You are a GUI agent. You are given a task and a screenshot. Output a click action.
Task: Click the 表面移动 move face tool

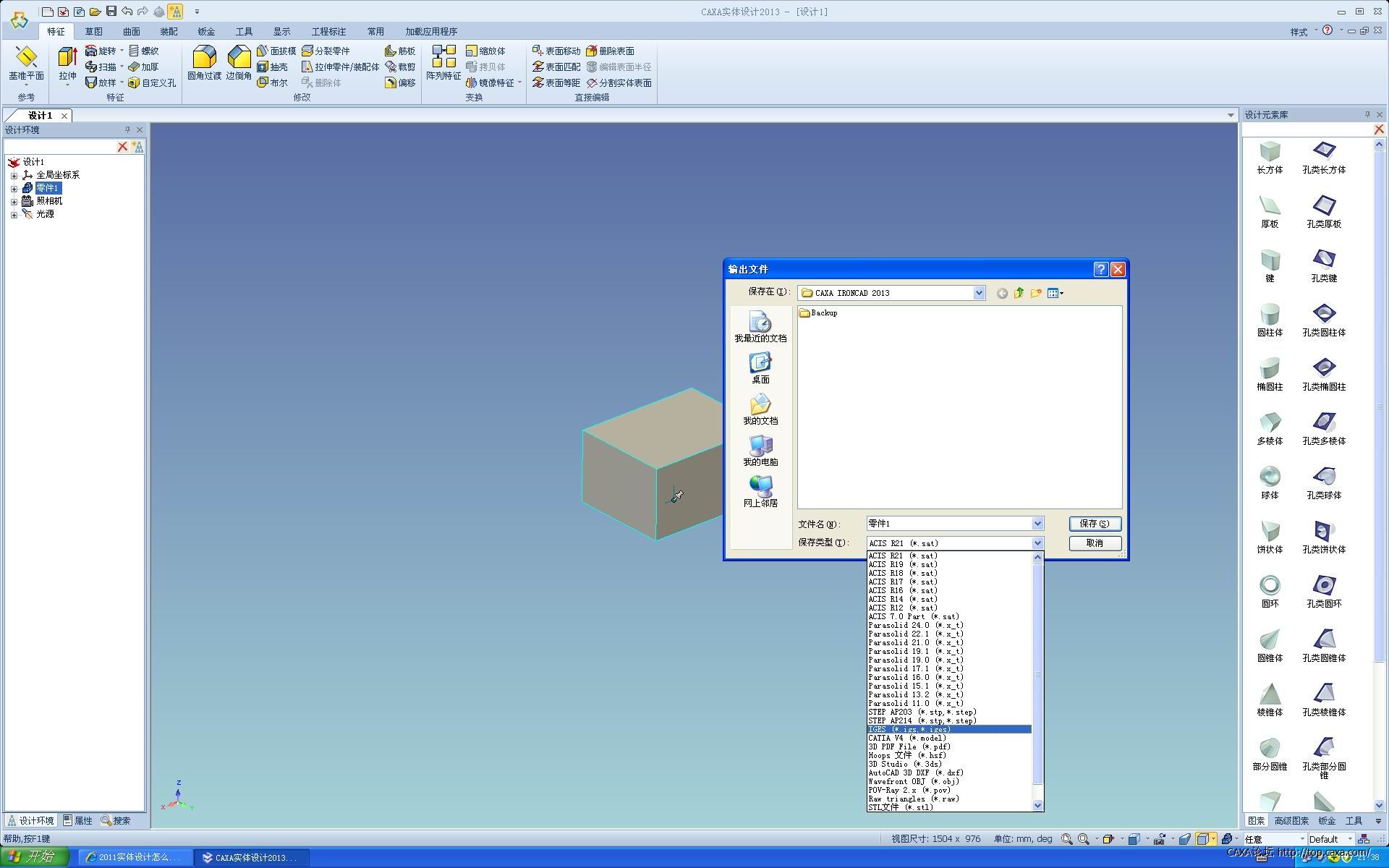click(556, 51)
